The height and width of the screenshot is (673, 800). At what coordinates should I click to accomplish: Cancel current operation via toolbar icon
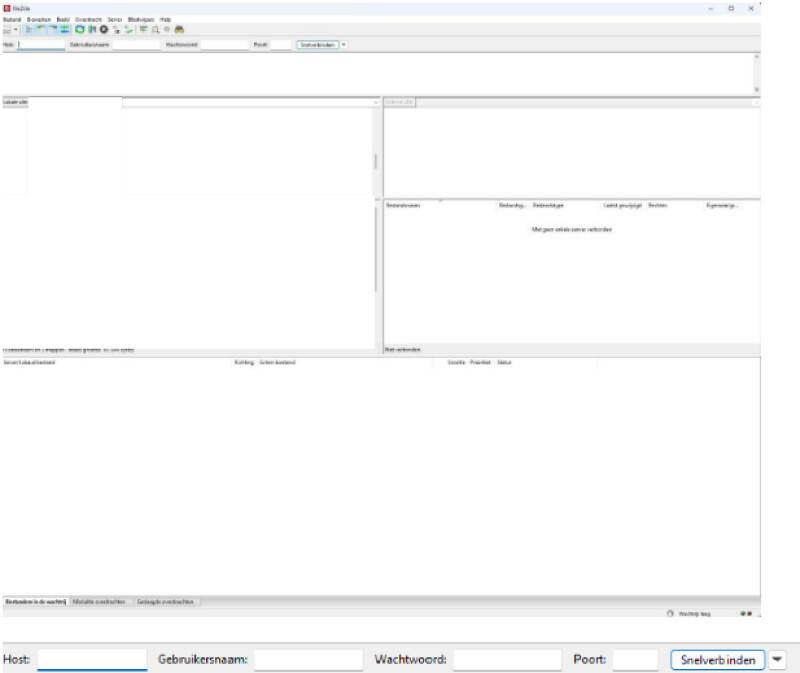(x=104, y=30)
